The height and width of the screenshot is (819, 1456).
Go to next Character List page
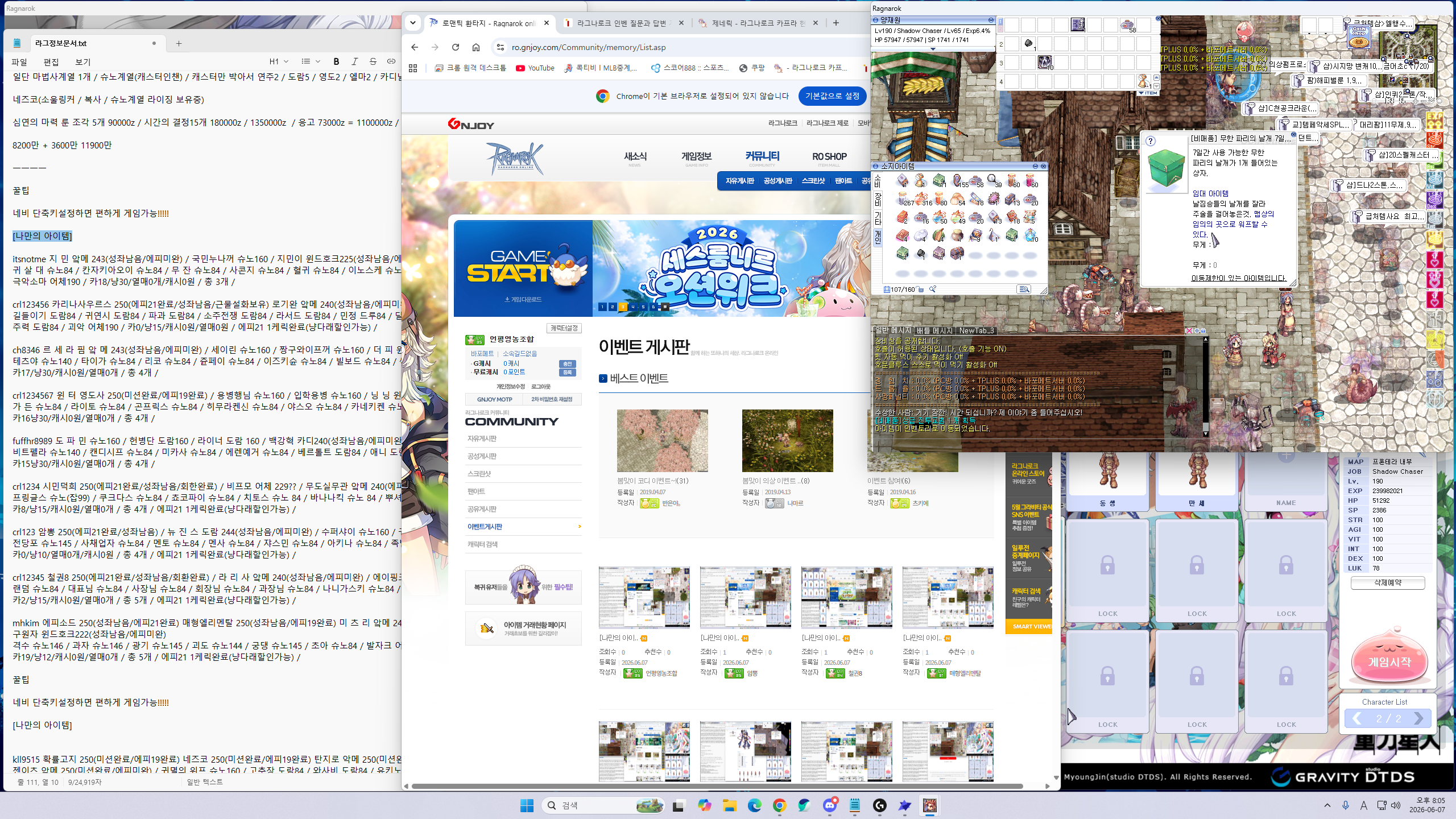click(x=1418, y=718)
